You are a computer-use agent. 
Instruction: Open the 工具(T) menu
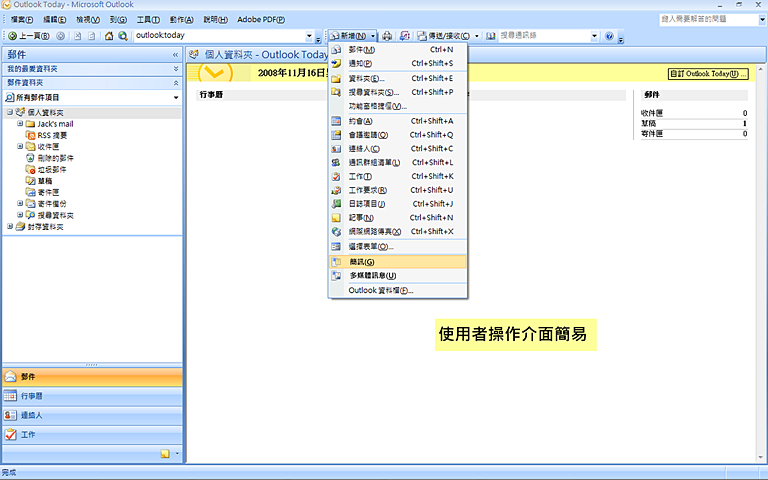(x=148, y=20)
